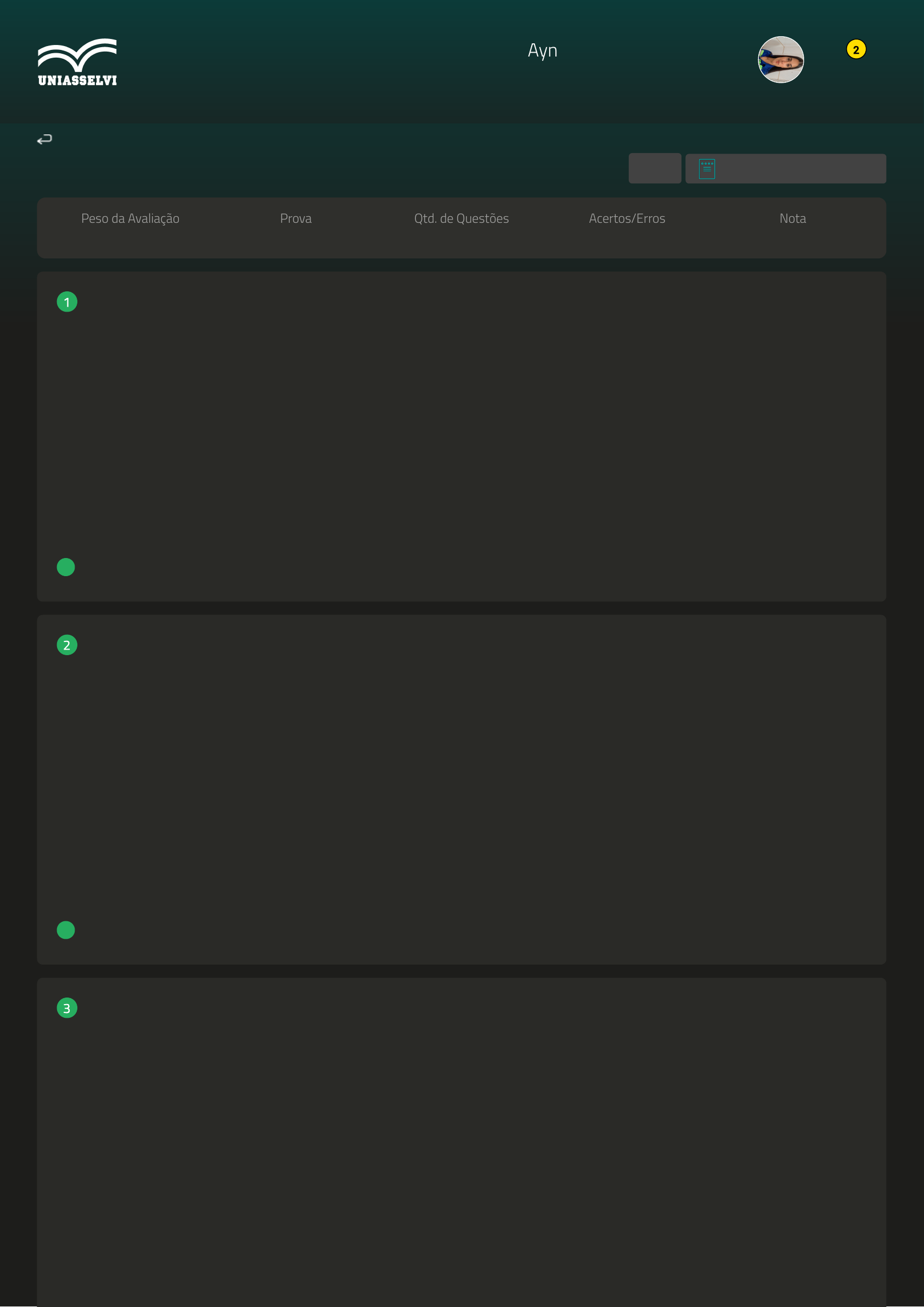Open the user profile photo
The image size is (924, 1307).
(780, 60)
